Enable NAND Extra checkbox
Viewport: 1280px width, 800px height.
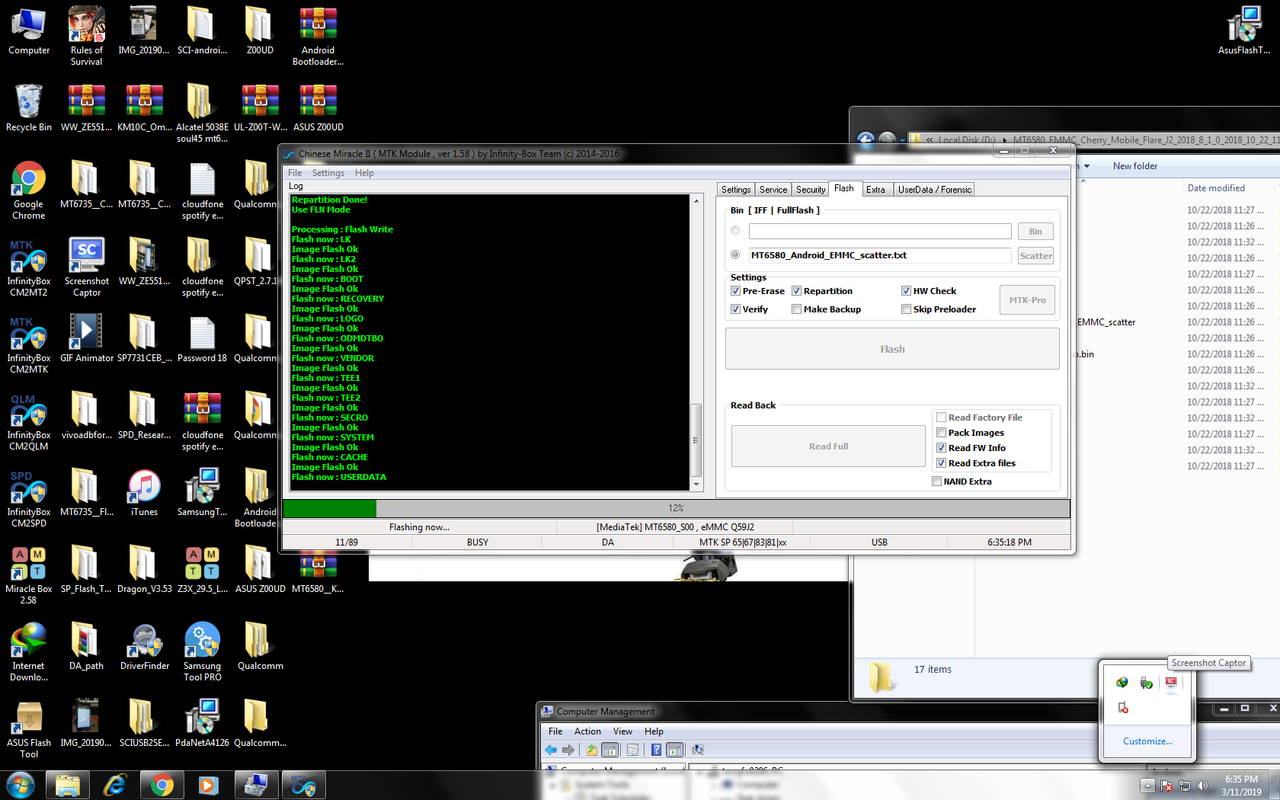(x=936, y=481)
